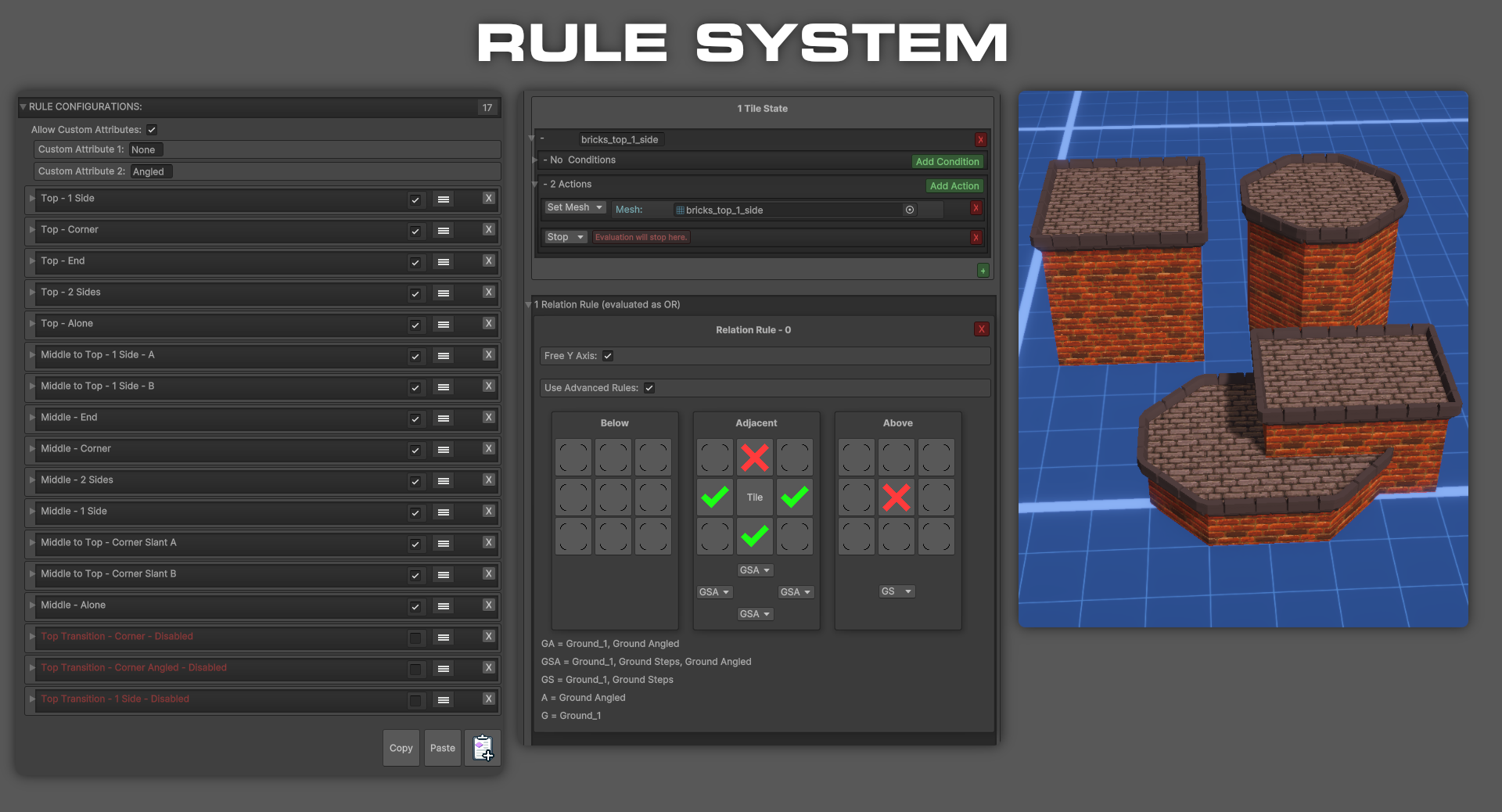1502x812 pixels.
Task: Click Add Action button
Action: pos(954,186)
